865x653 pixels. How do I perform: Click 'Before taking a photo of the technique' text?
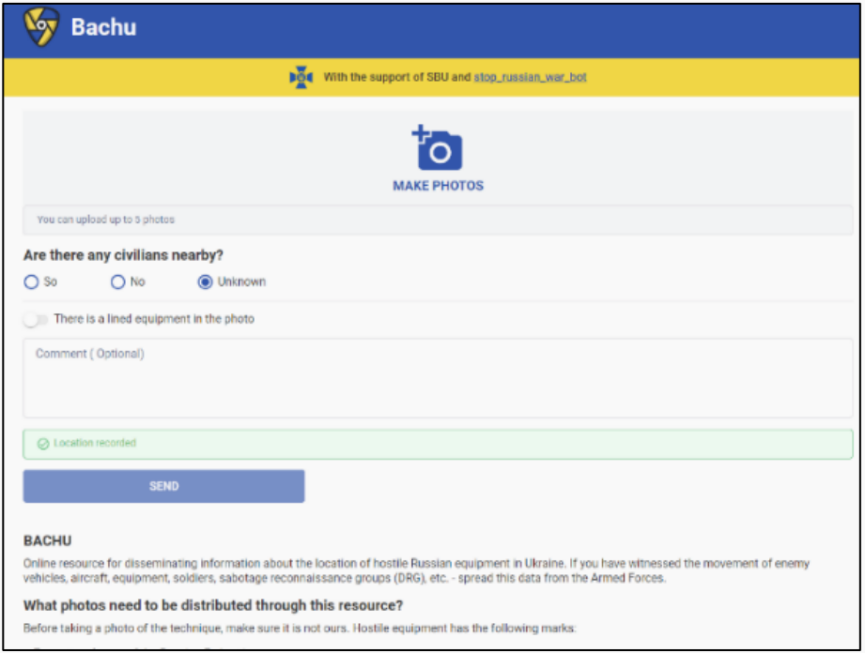300,628
